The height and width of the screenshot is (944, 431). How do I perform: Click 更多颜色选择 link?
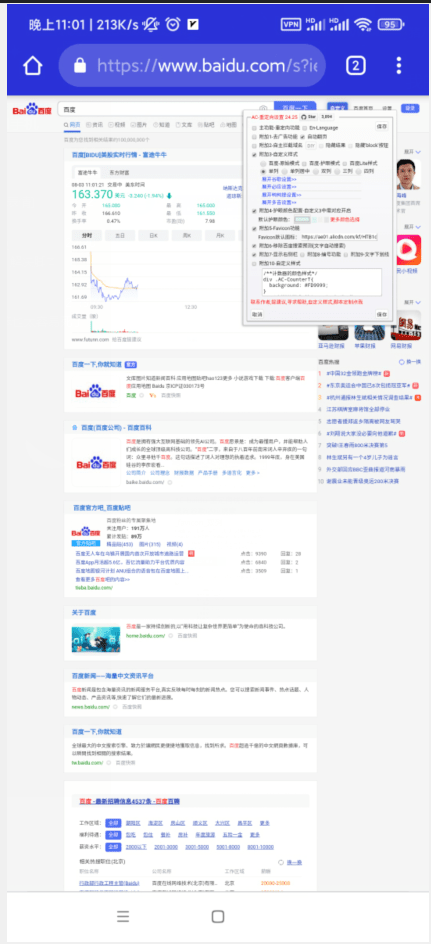coord(345,219)
